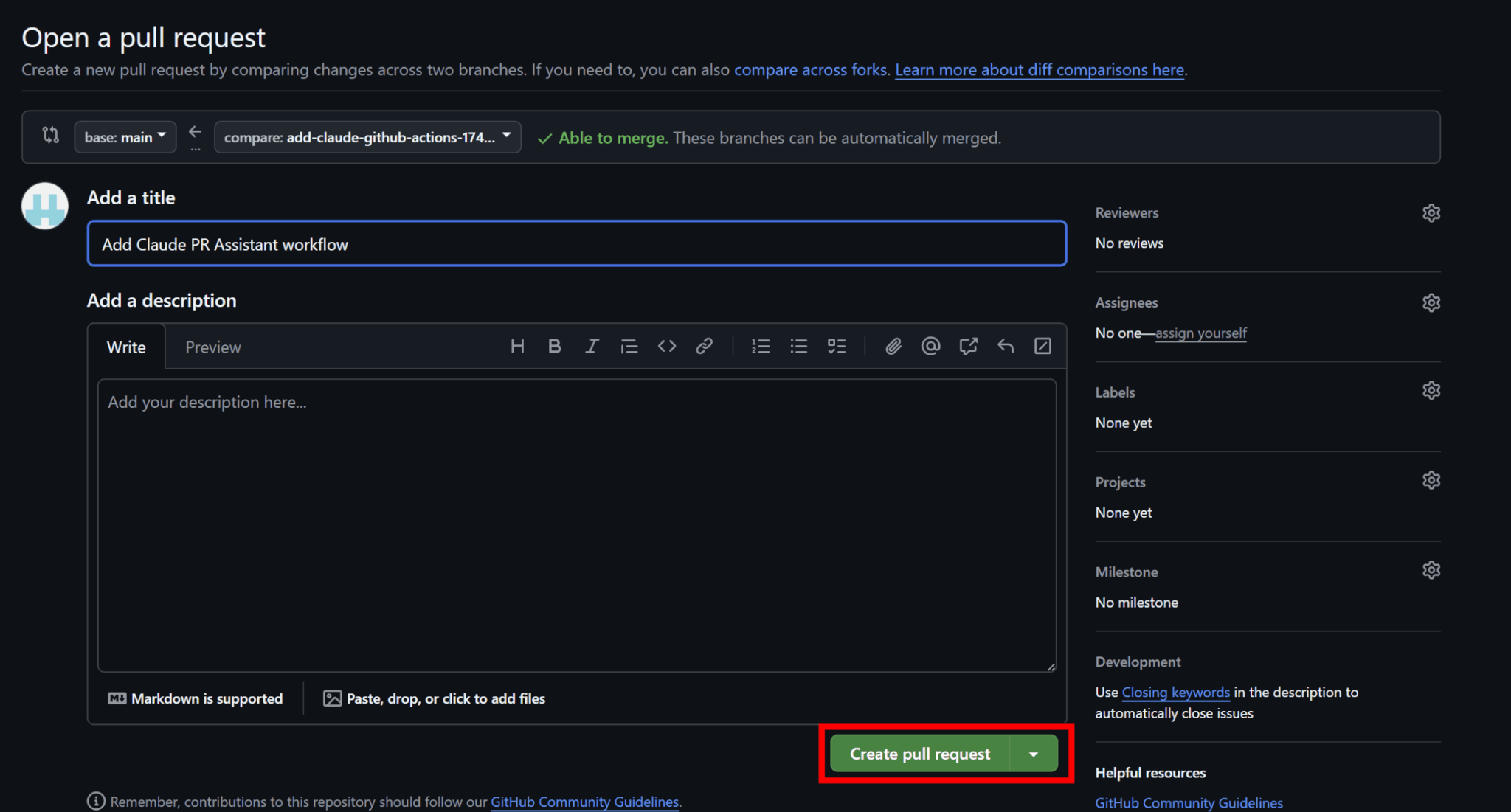1511x812 pixels.
Task: Focus the description text area
Action: (577, 525)
